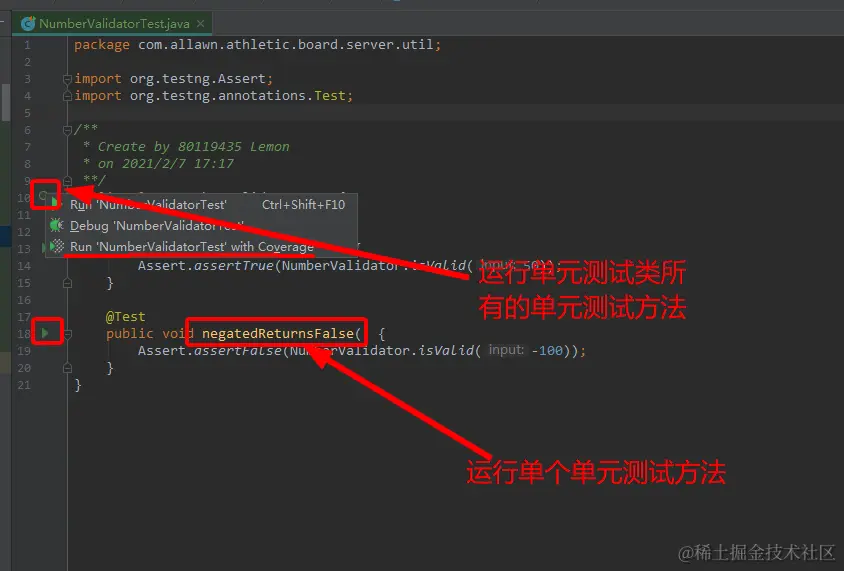Click line number 21 in the gutter
This screenshot has width=844, height=571.
[24, 385]
